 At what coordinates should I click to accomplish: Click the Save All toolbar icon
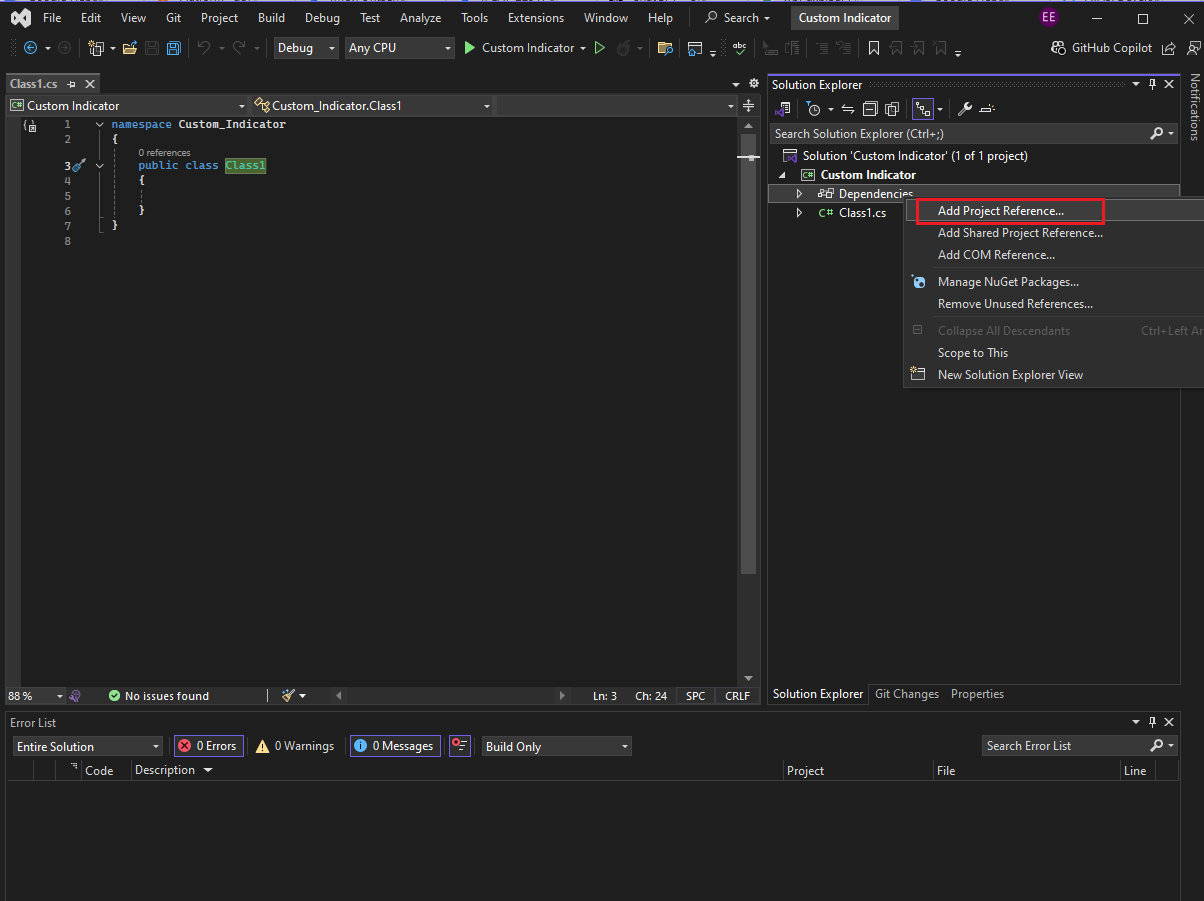[174, 48]
